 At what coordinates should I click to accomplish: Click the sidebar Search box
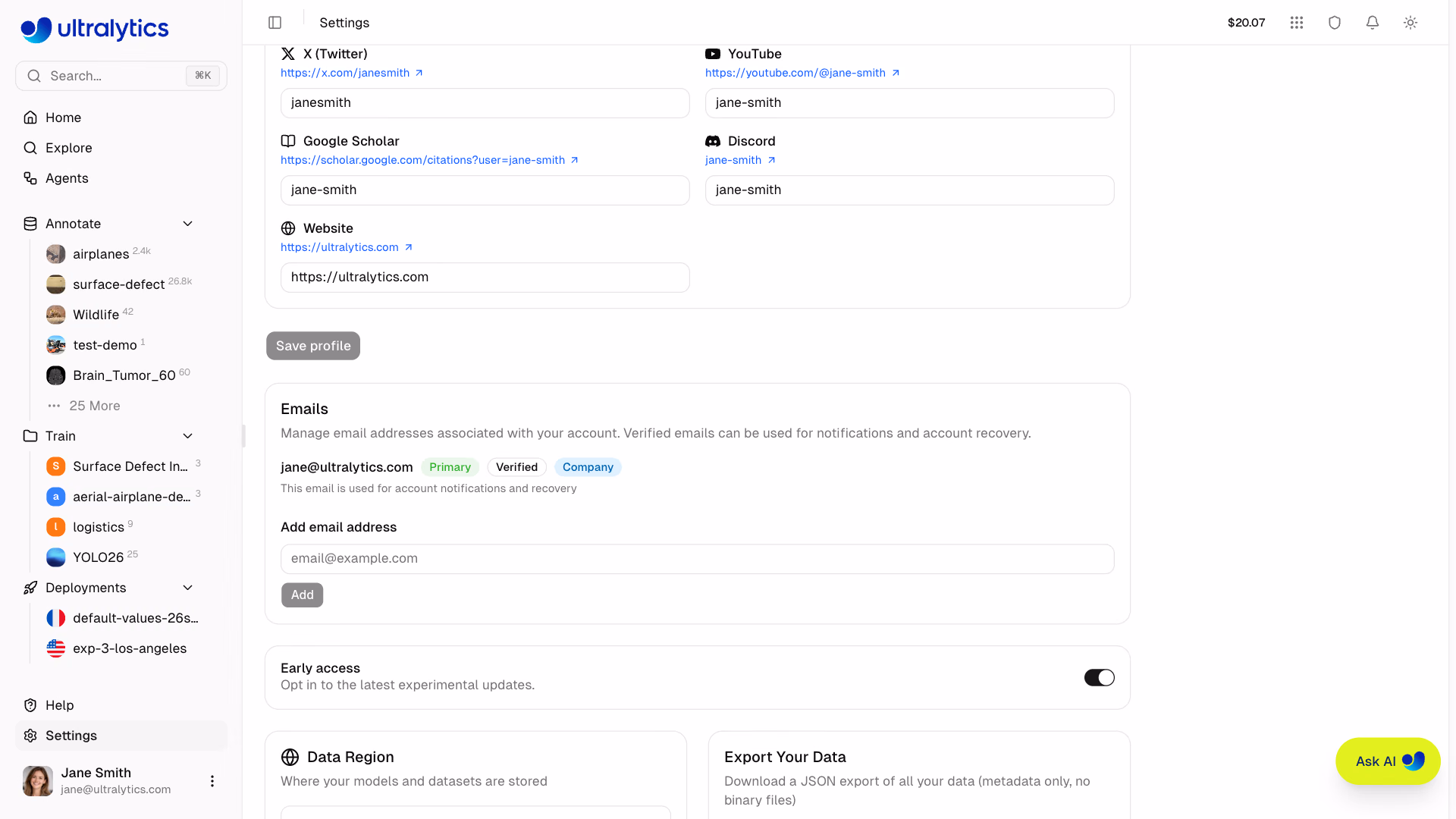tap(121, 76)
